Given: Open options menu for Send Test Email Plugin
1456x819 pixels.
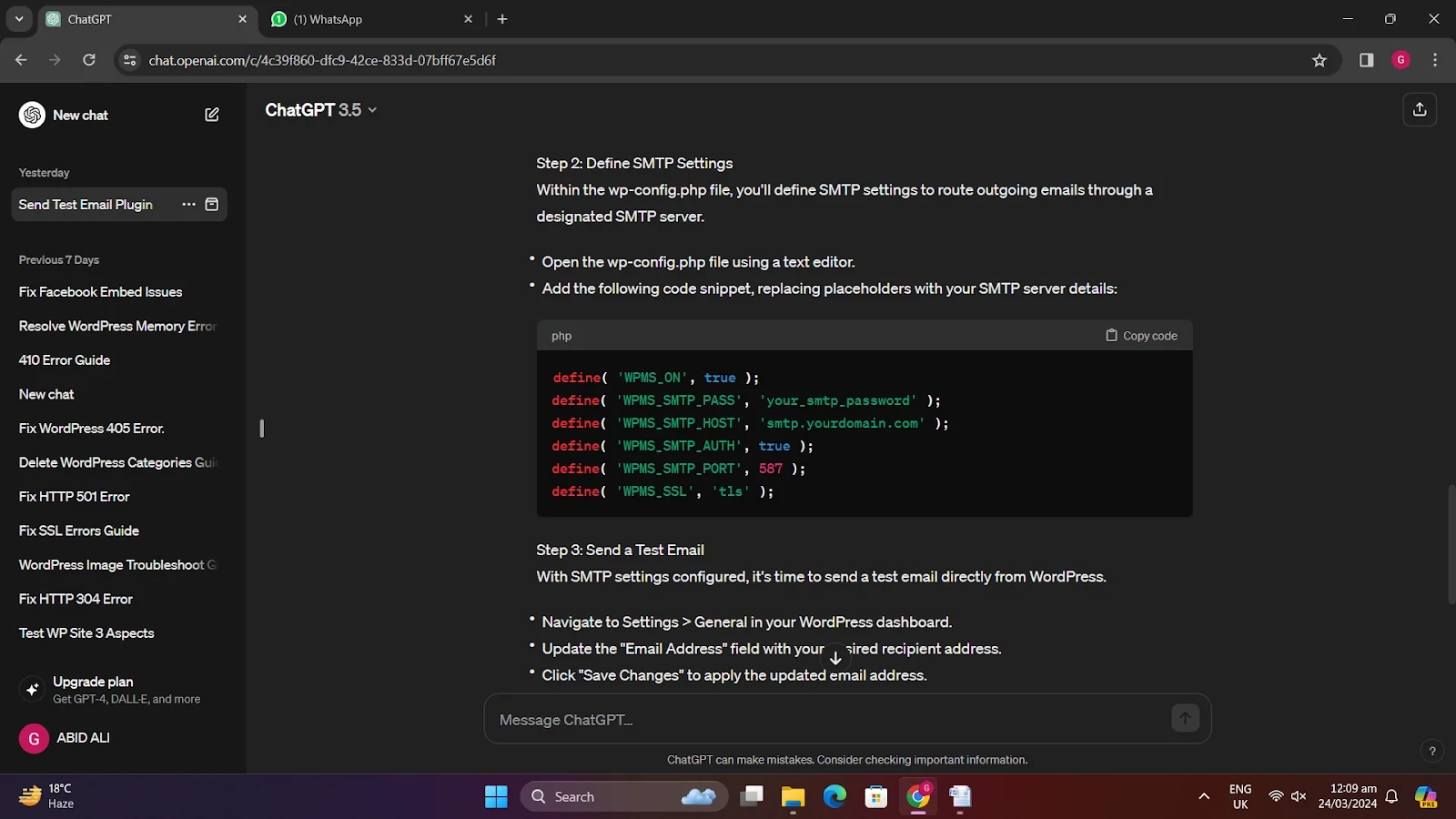Looking at the screenshot, I should click(x=188, y=205).
